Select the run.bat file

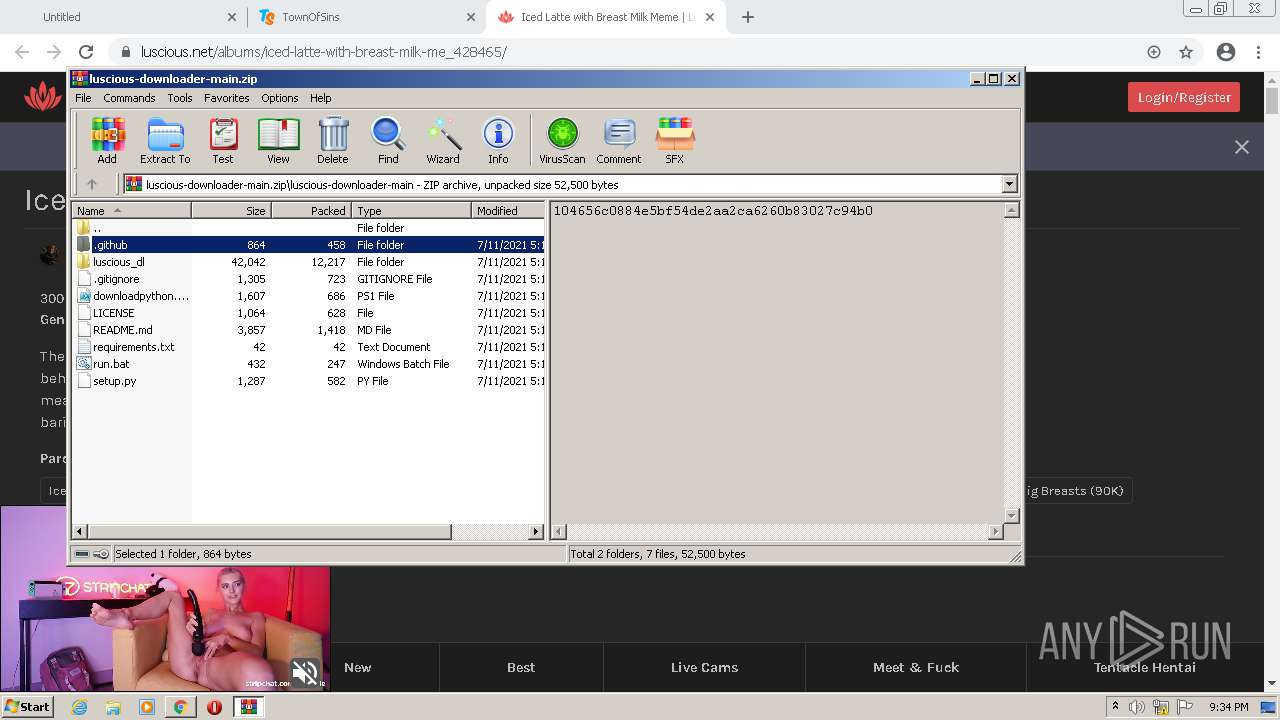point(308,364)
